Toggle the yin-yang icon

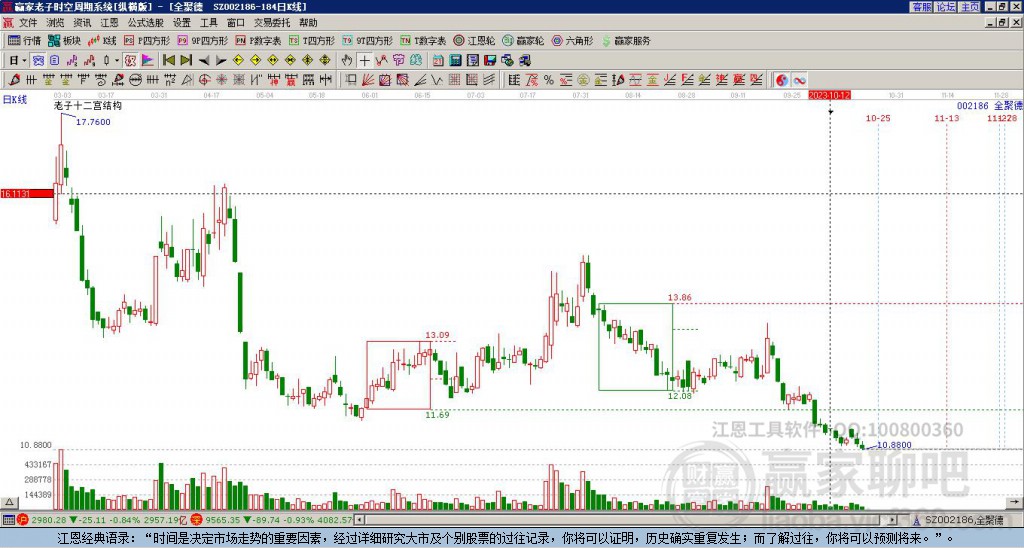(x=781, y=80)
